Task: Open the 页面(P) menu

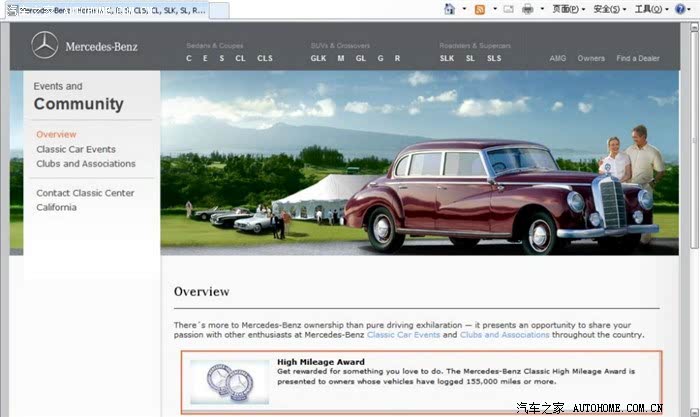Action: (568, 9)
